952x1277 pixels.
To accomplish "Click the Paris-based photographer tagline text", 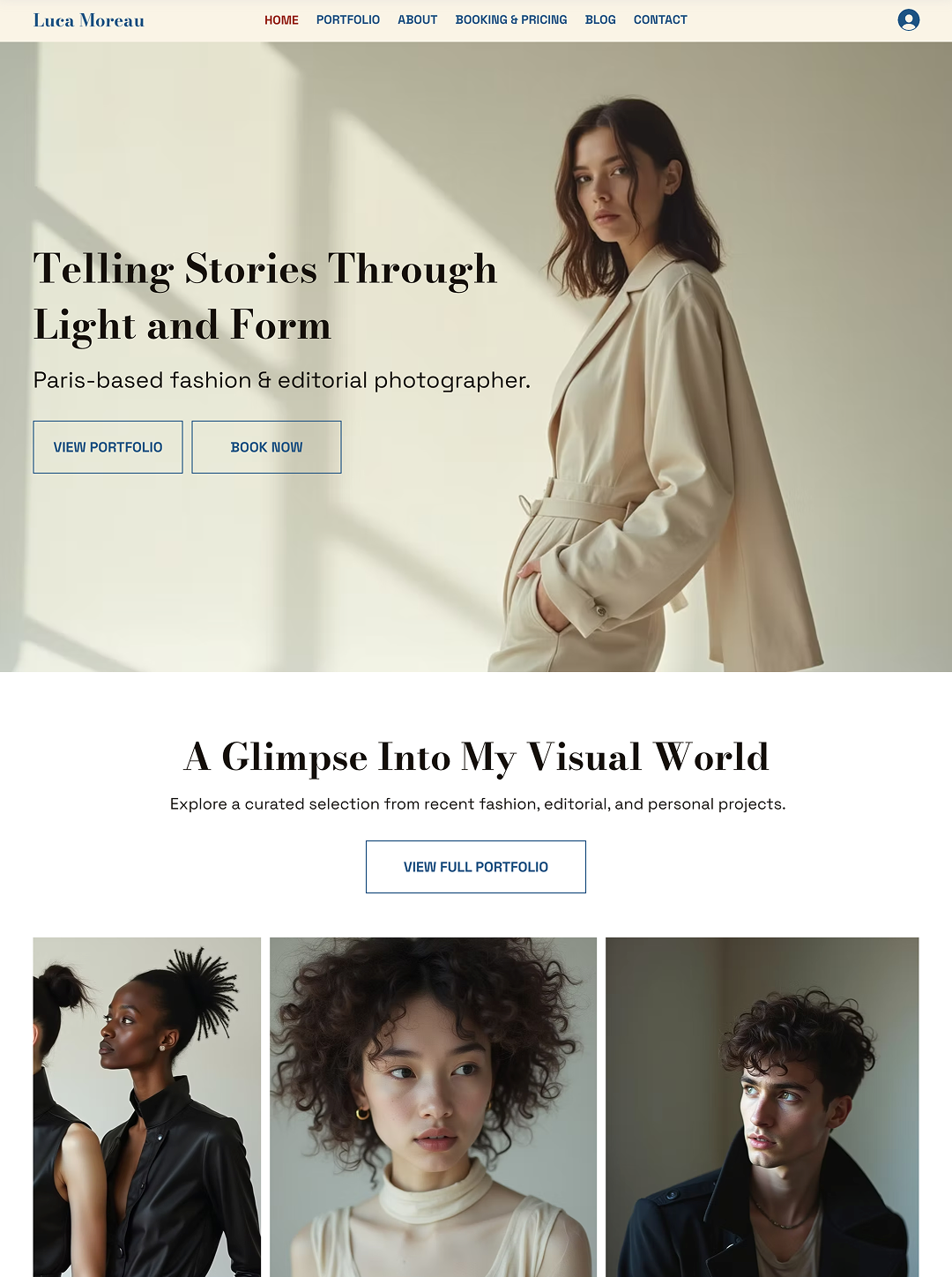I will pyautogui.click(x=282, y=380).
